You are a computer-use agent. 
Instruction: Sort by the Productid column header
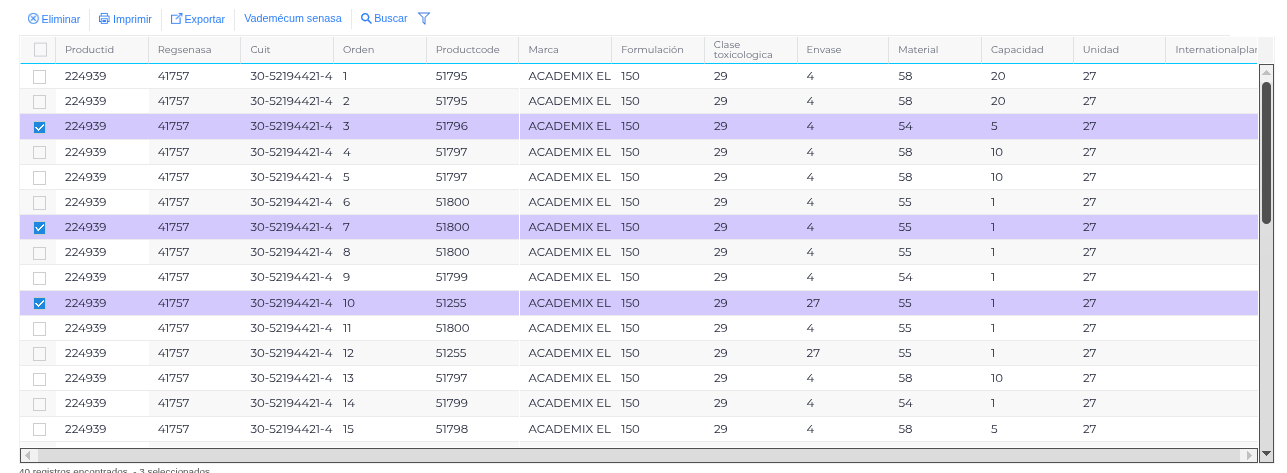pyautogui.click(x=90, y=50)
